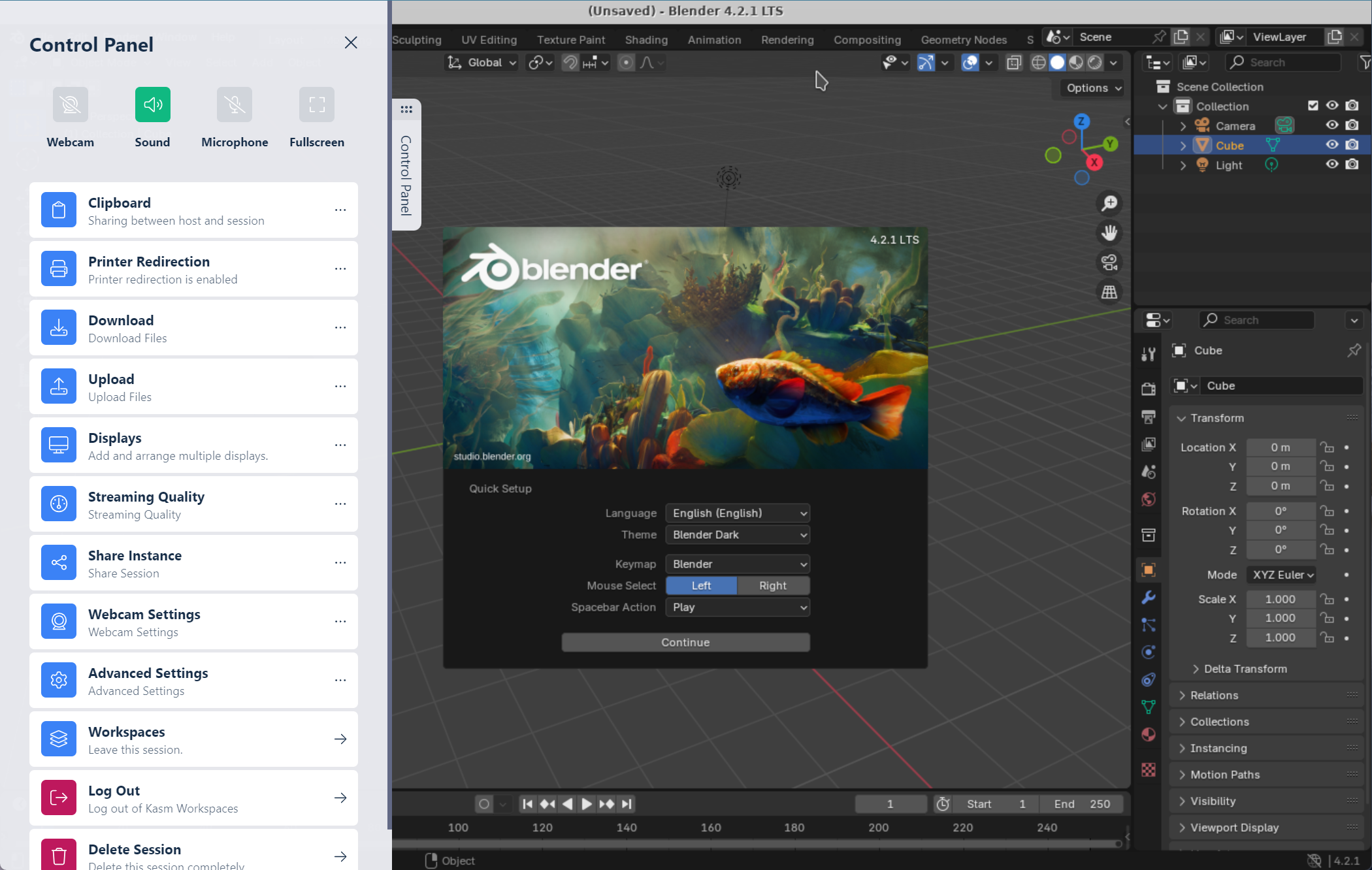Toggle Collection exclude checkbox
This screenshot has width=1372, height=870.
coord(1313,106)
